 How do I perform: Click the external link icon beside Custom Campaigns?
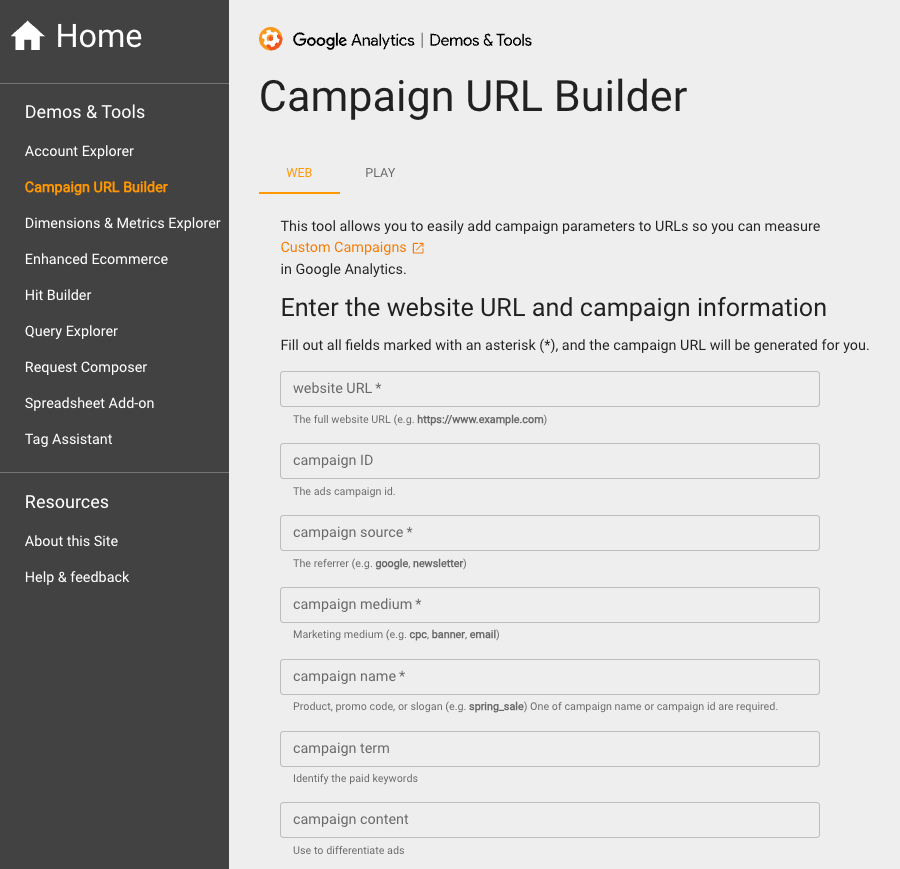418,247
